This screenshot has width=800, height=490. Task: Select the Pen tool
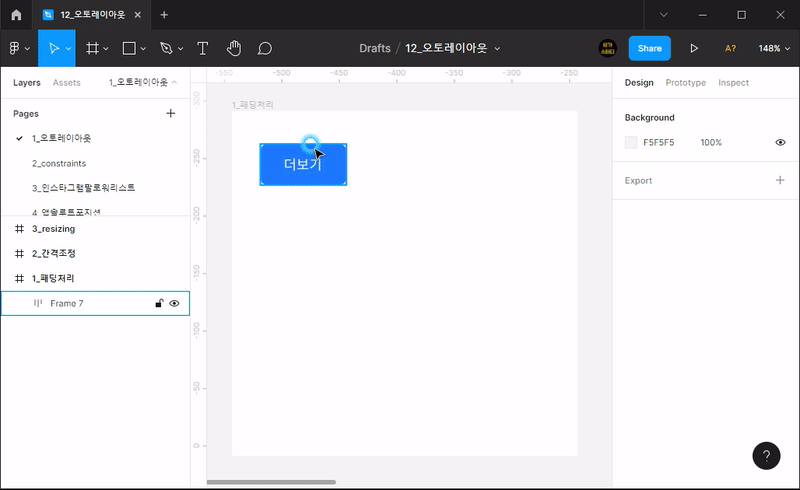[x=166, y=48]
